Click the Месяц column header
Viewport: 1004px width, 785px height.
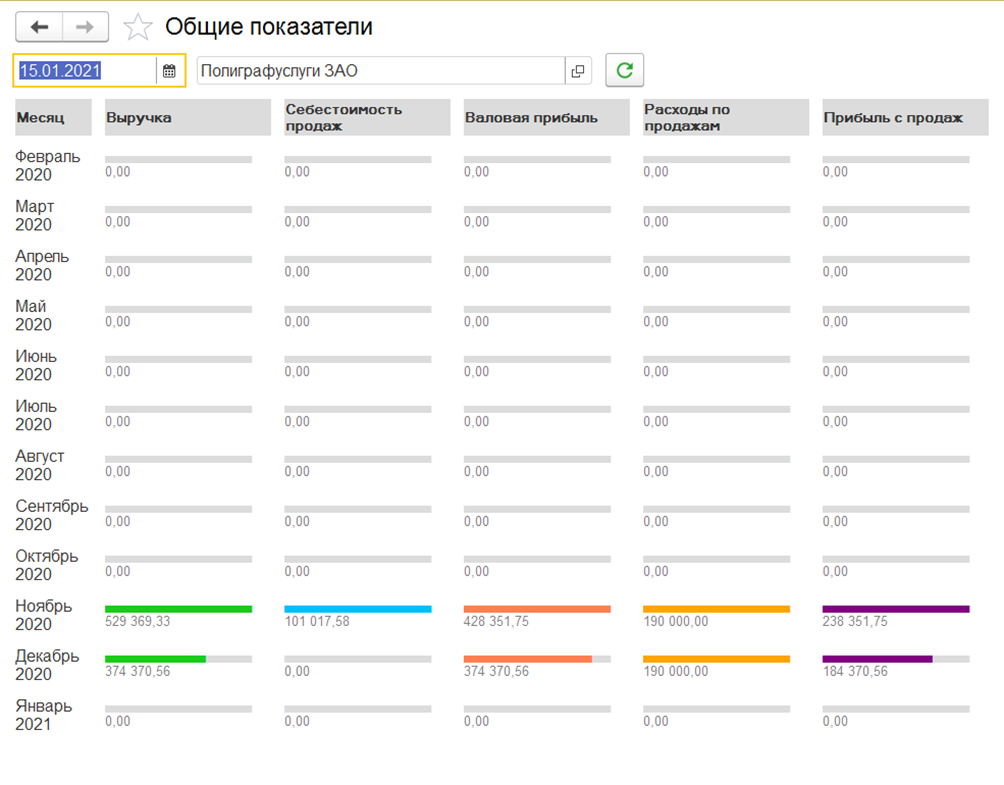(x=53, y=117)
